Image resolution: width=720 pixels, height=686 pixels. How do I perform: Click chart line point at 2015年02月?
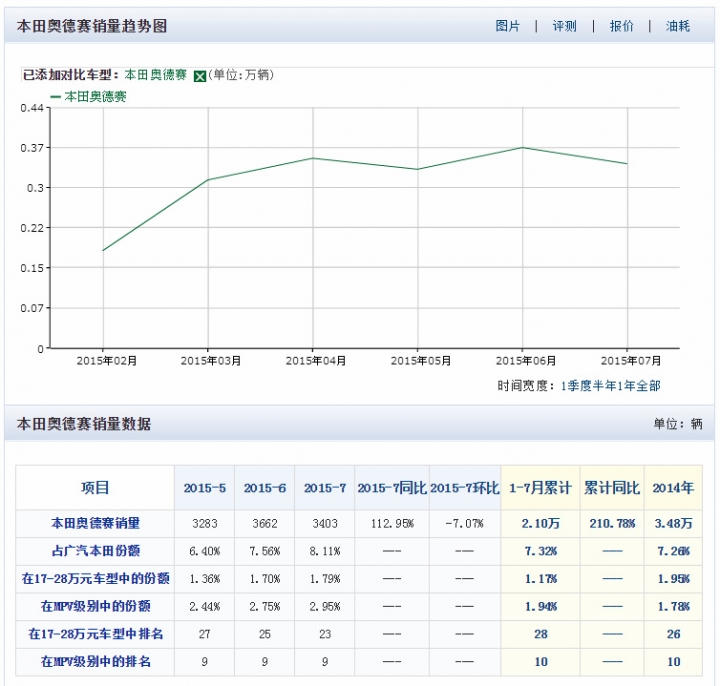click(x=103, y=250)
